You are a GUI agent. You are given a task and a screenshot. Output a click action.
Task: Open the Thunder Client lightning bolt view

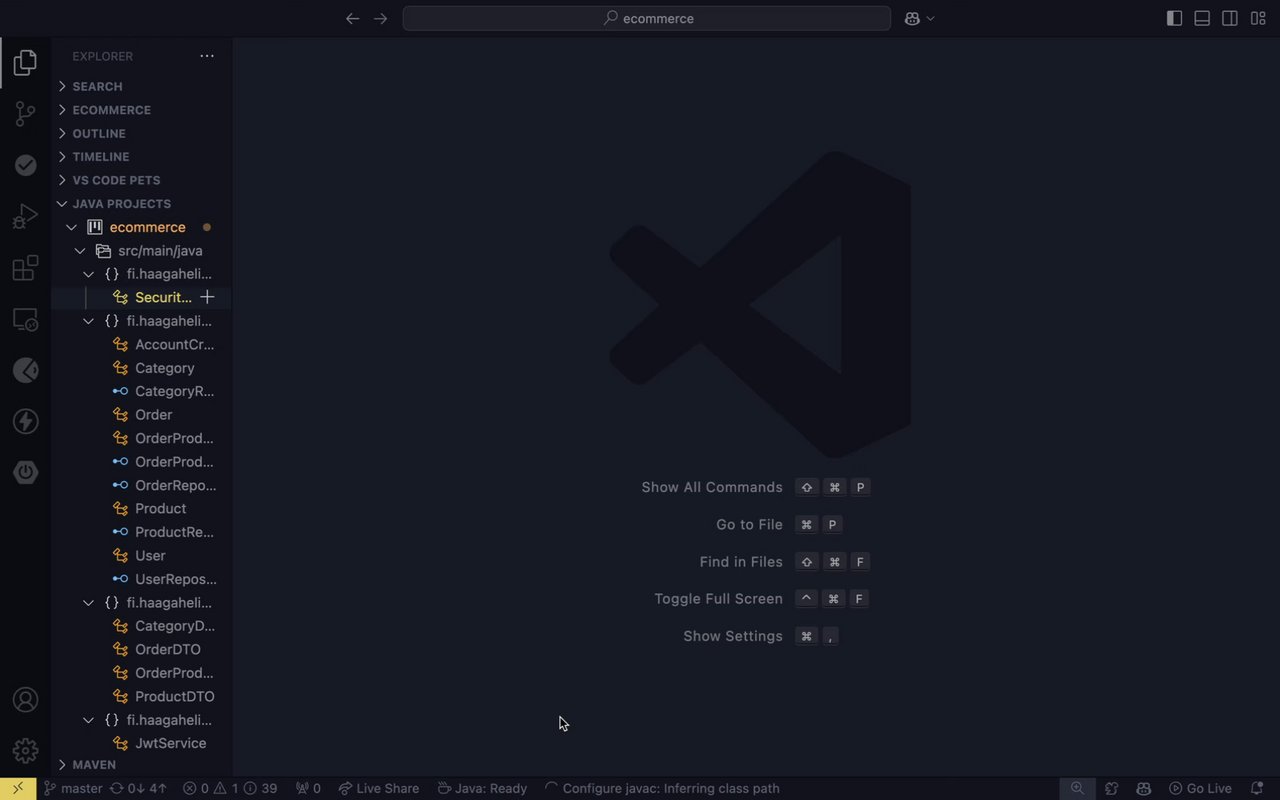click(25, 421)
